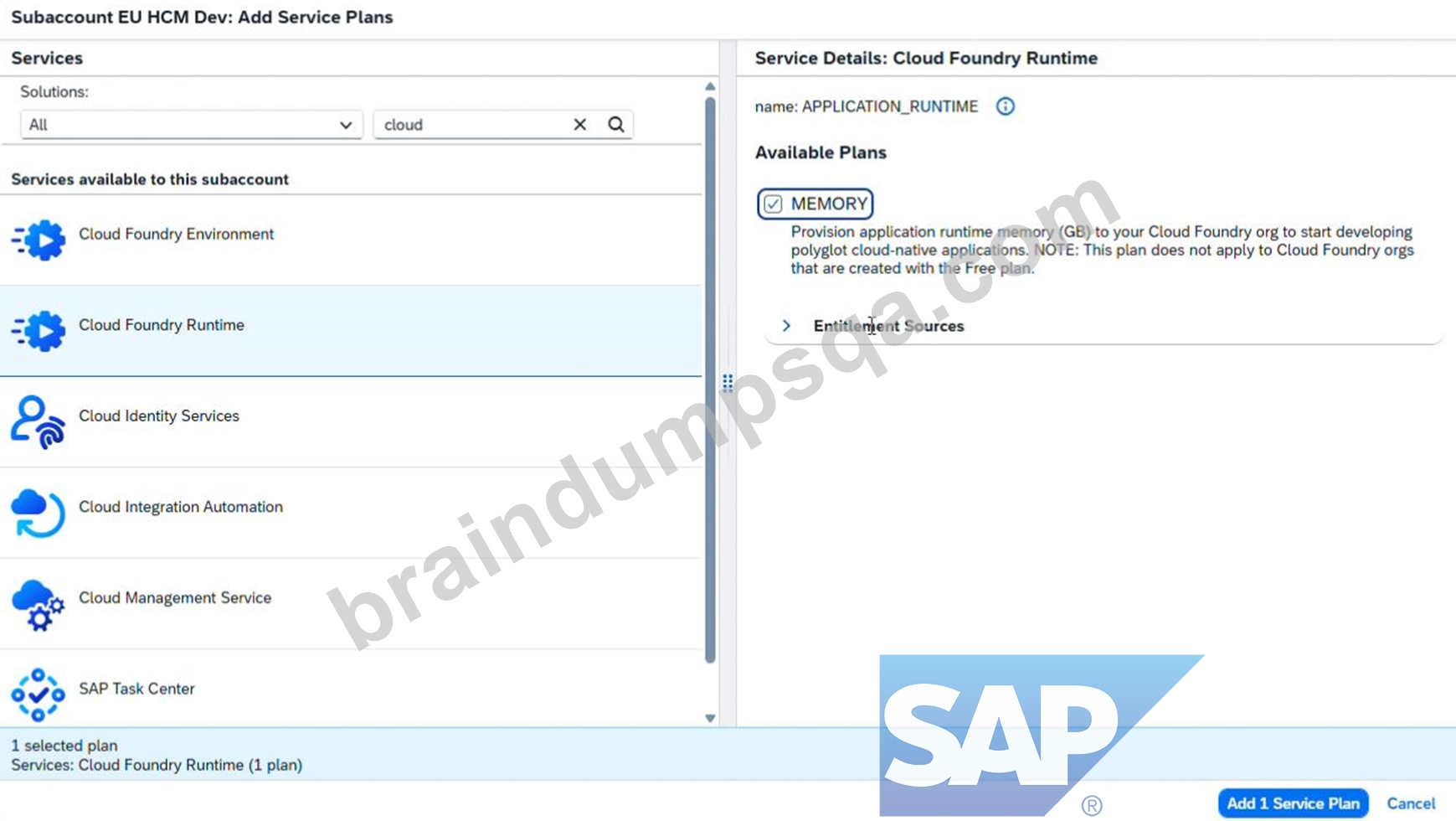The width and height of the screenshot is (1456, 821).
Task: Select the Cloud Identity Services fingerprint icon
Action: (x=38, y=422)
